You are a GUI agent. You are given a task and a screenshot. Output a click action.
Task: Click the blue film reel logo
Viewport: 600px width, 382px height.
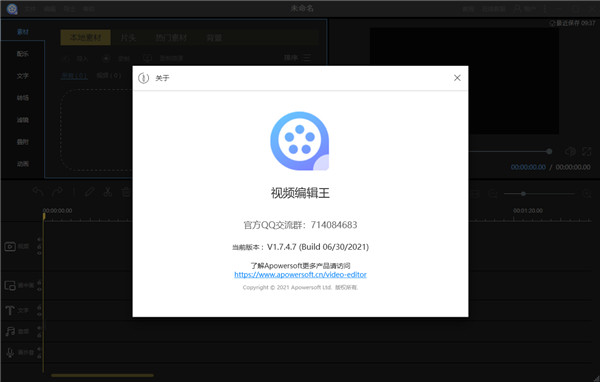(x=300, y=141)
